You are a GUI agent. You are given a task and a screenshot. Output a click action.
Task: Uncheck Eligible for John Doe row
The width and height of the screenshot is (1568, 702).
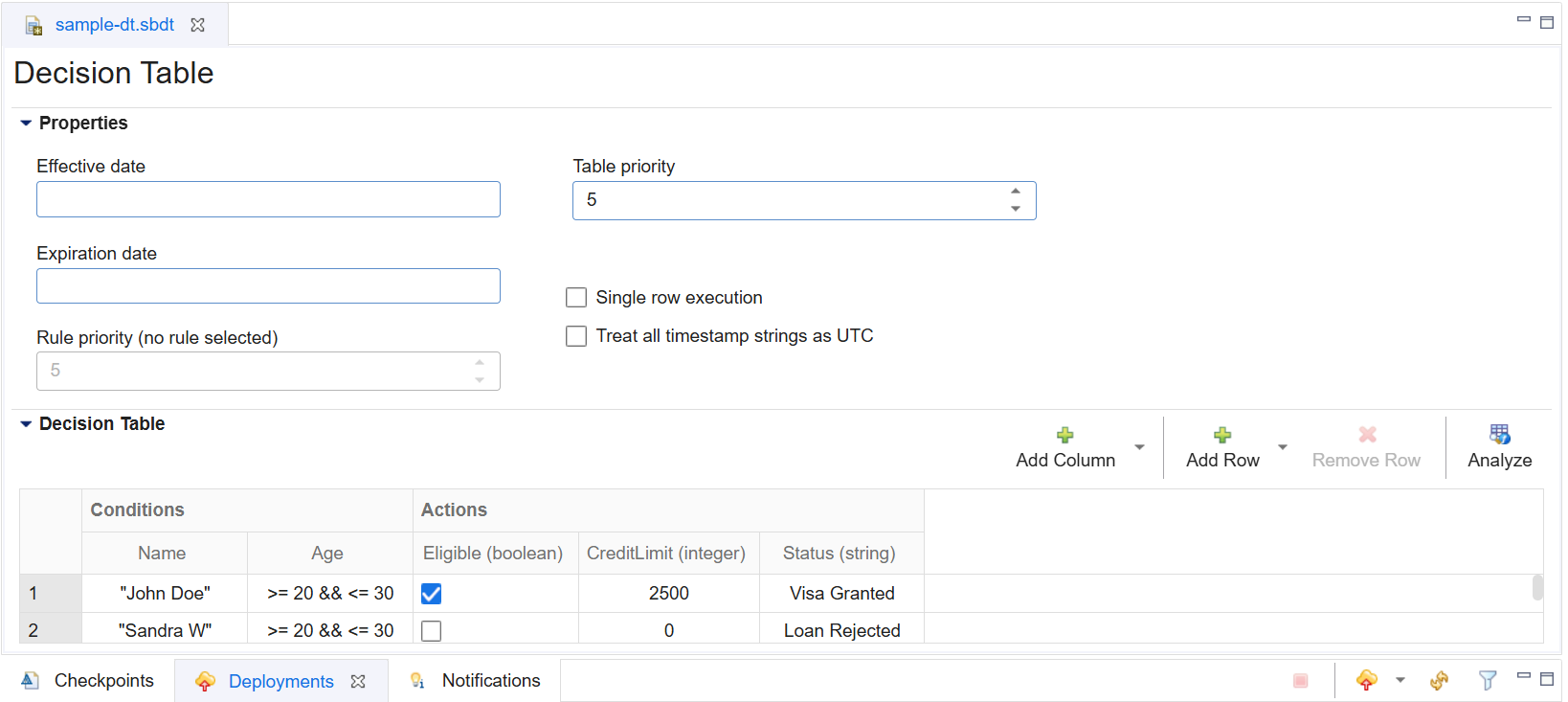coord(432,594)
